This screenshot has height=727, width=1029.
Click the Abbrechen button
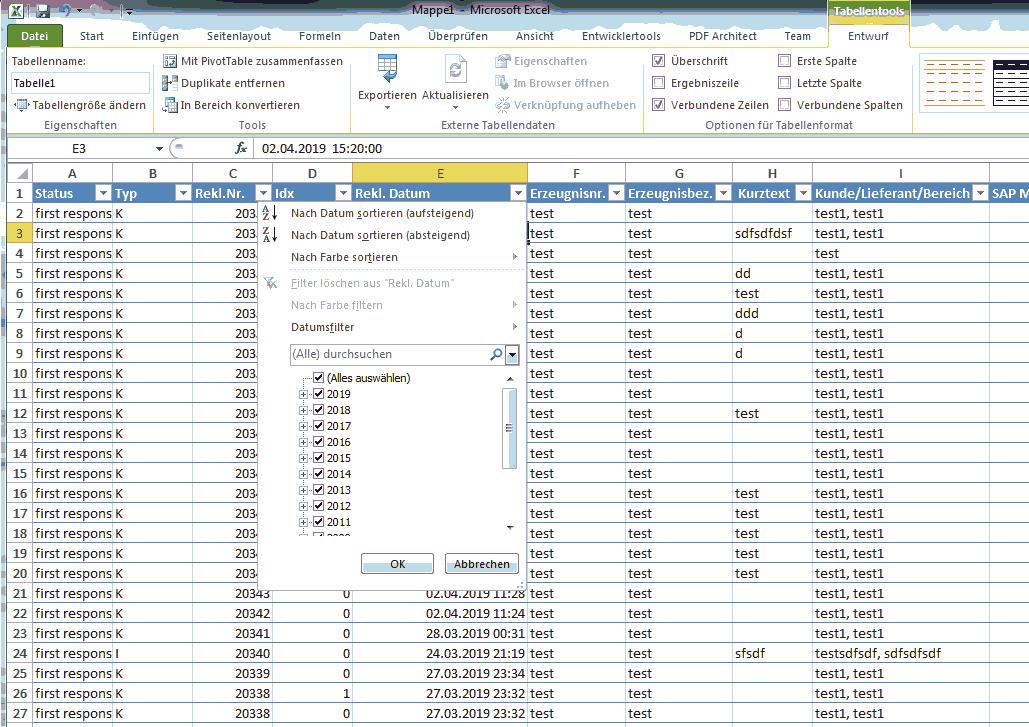[481, 563]
